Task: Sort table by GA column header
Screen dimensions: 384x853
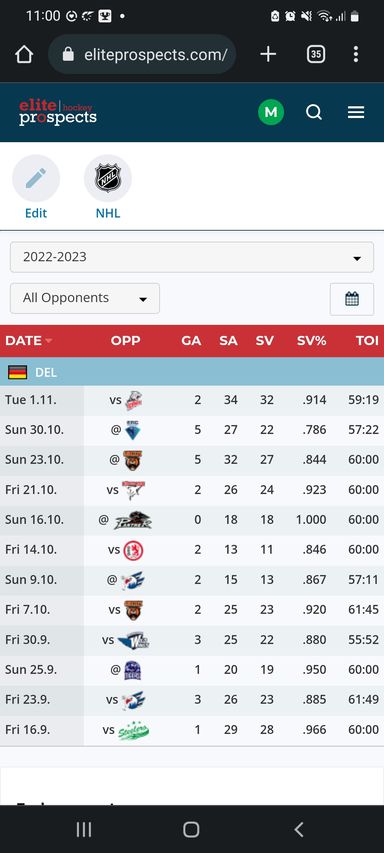Action: [x=191, y=341]
